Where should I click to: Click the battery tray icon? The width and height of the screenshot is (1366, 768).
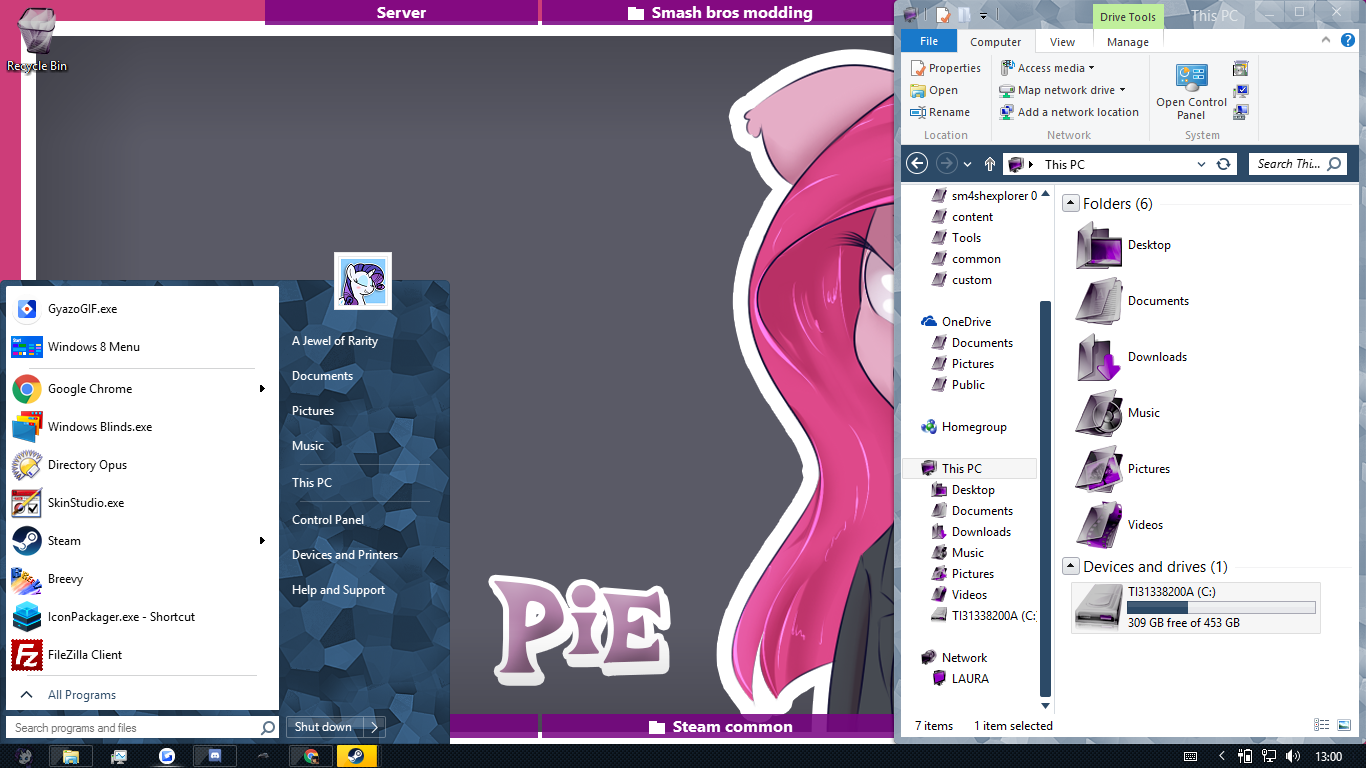[1245, 756]
